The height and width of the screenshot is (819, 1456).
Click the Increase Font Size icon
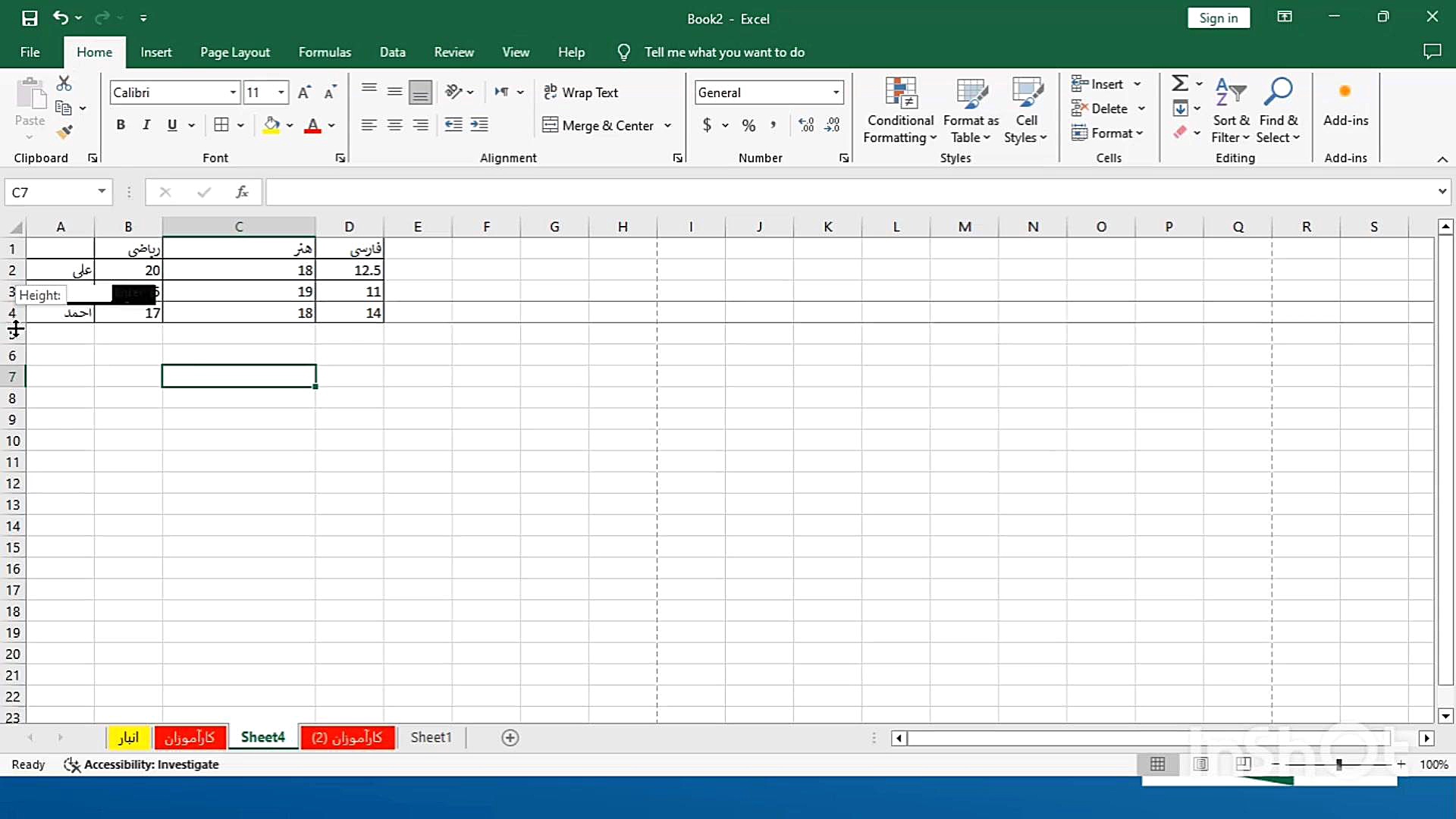pos(303,93)
